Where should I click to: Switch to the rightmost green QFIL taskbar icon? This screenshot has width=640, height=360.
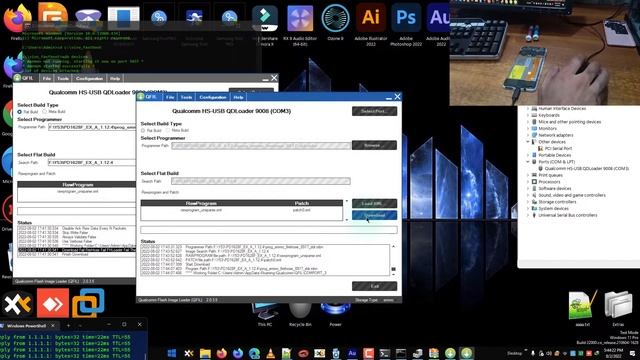466,353
